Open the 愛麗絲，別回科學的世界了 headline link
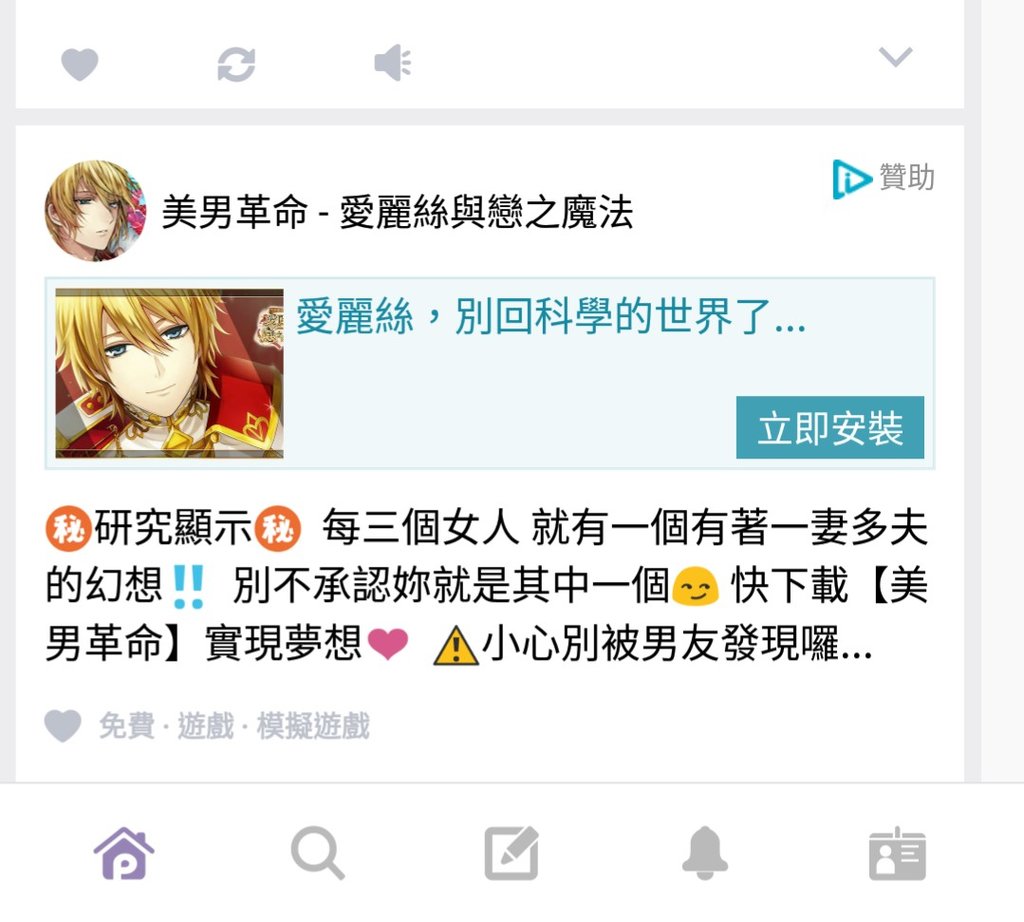Image resolution: width=1024 pixels, height=922 pixels. pos(551,317)
